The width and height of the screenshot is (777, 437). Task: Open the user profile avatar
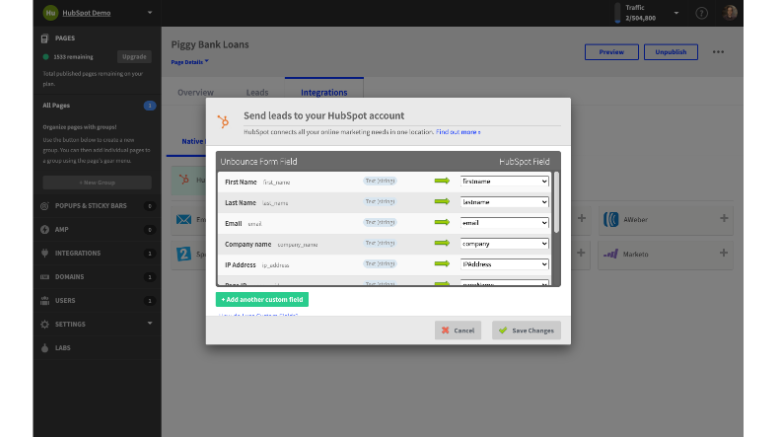pos(729,13)
